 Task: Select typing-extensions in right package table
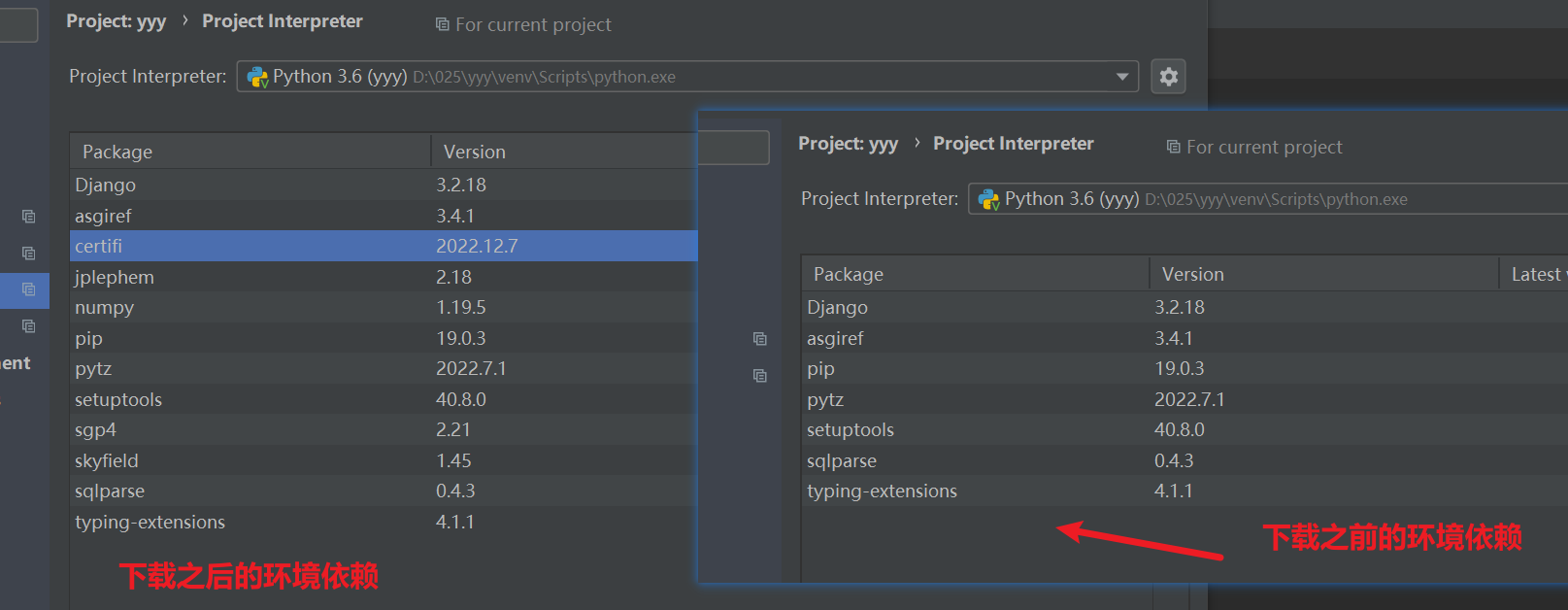882,491
